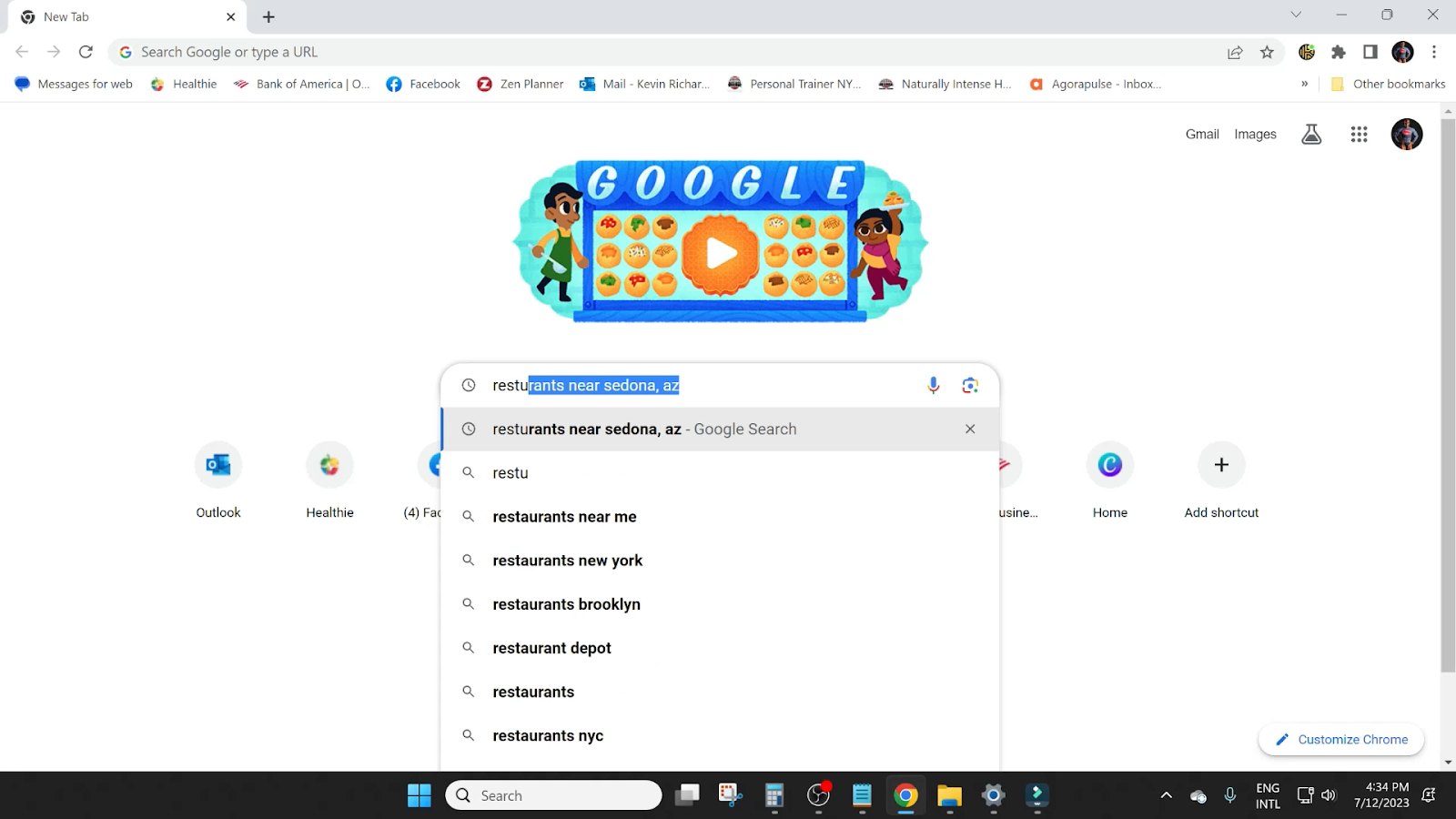Open a new tab with plus
Screen dimensions: 1456x819
point(268,16)
